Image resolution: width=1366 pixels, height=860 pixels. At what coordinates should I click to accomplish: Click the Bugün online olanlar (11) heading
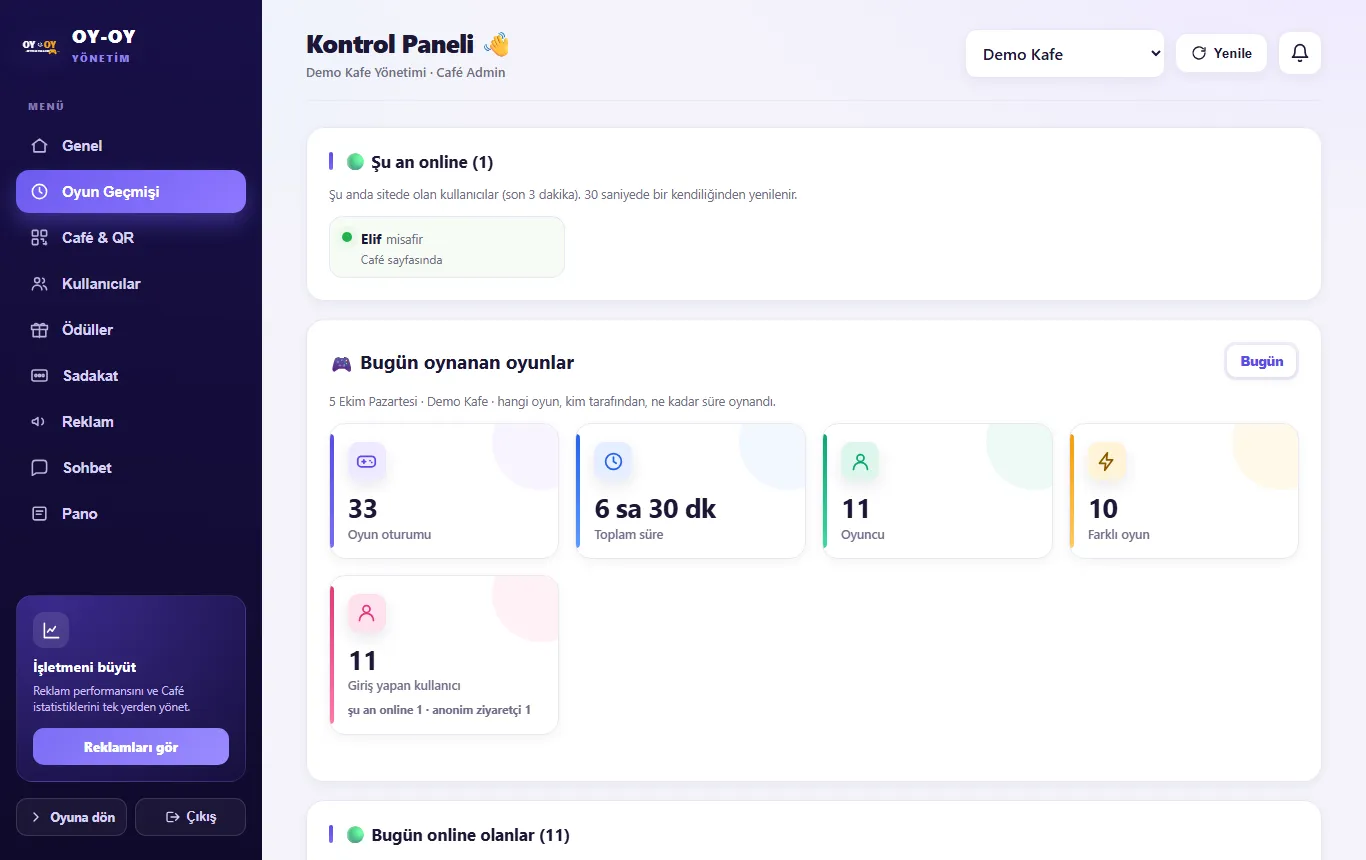[x=470, y=835]
